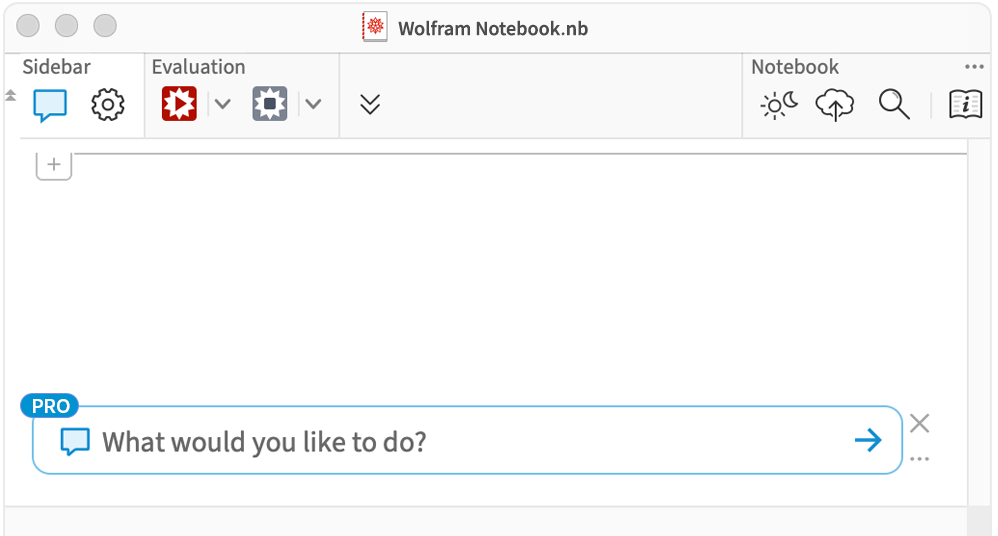Open prompt box ellipsis options

click(920, 459)
